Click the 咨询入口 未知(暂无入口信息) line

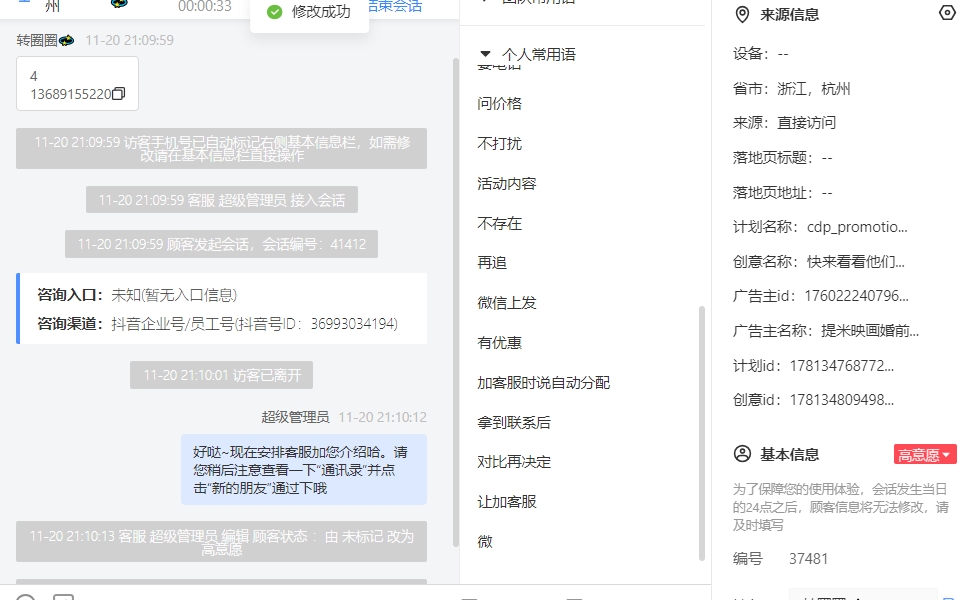click(137, 295)
